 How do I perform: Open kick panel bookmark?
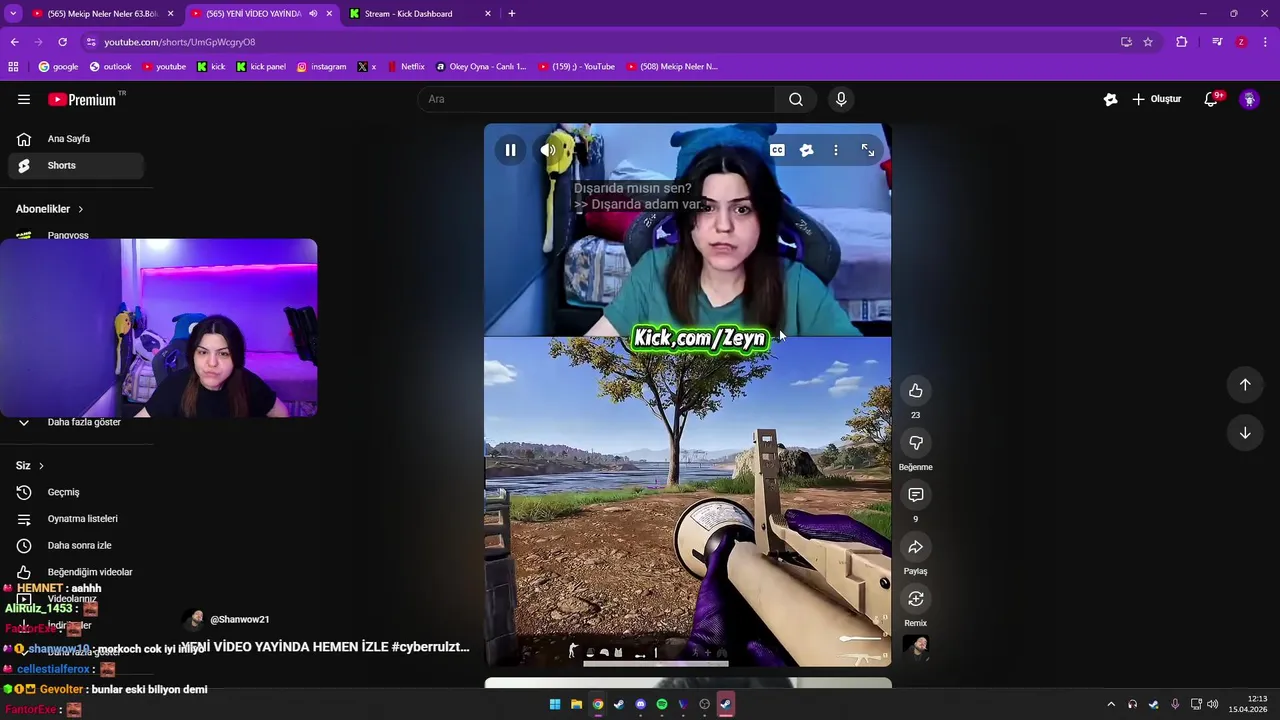(x=261, y=67)
